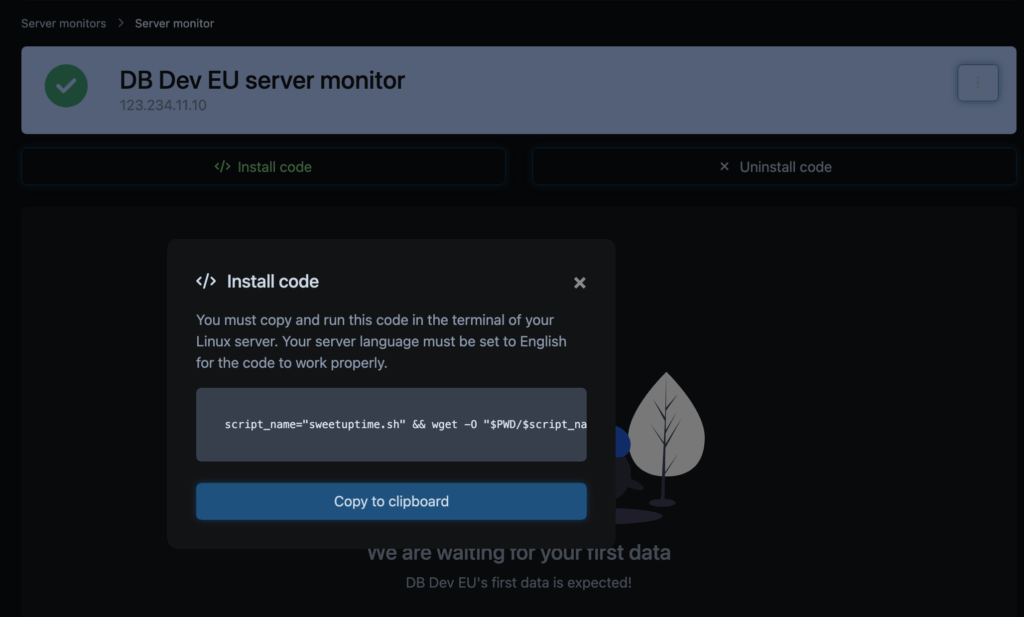The height and width of the screenshot is (617, 1024).
Task: Click the first data is expected message
Action: point(518,582)
